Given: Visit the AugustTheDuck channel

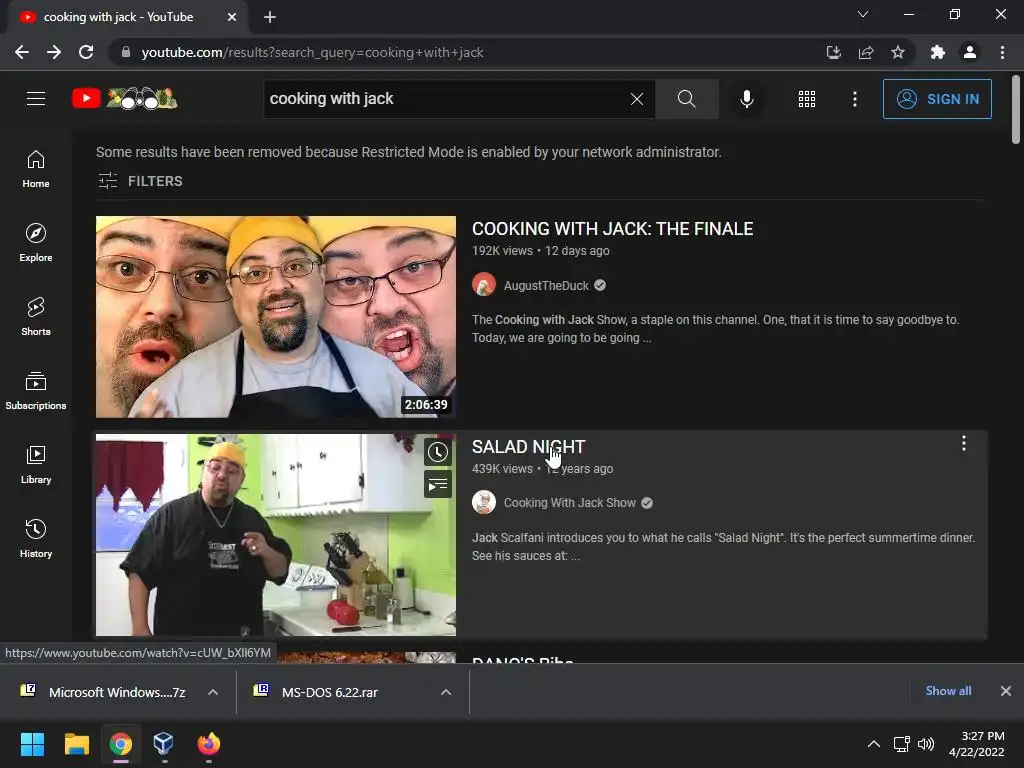Looking at the screenshot, I should click(x=547, y=285).
